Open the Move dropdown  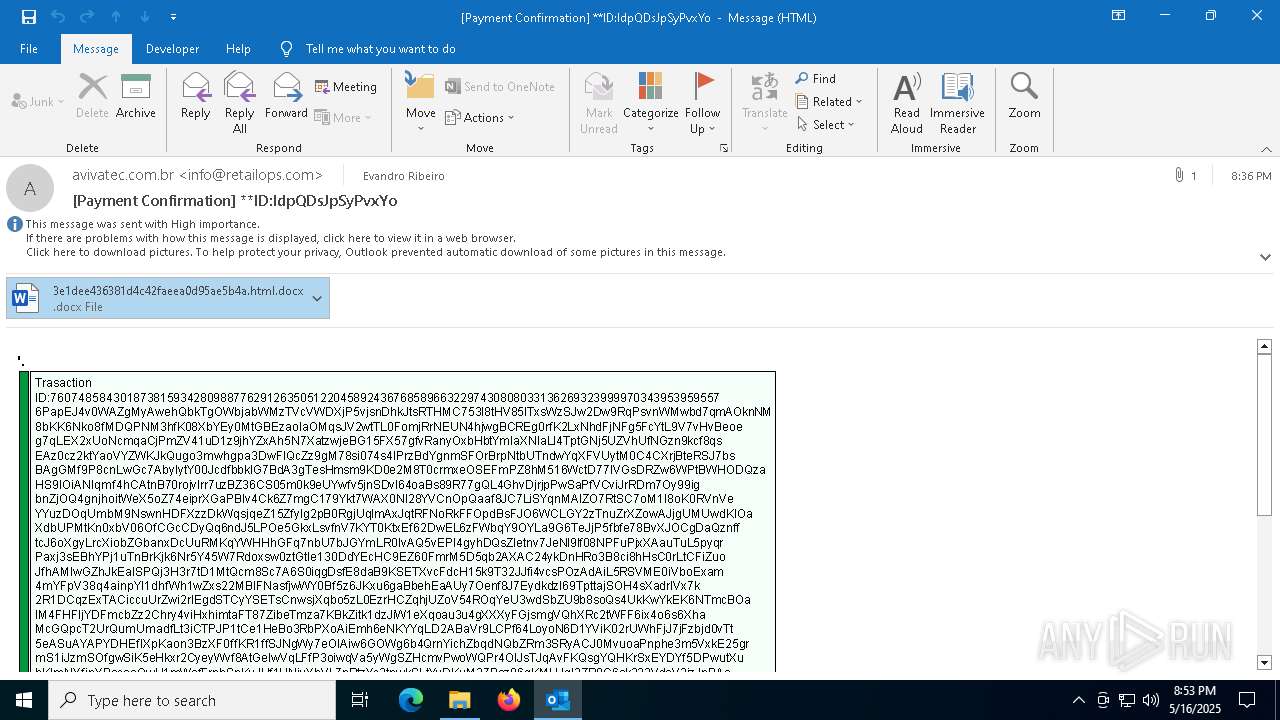420,103
